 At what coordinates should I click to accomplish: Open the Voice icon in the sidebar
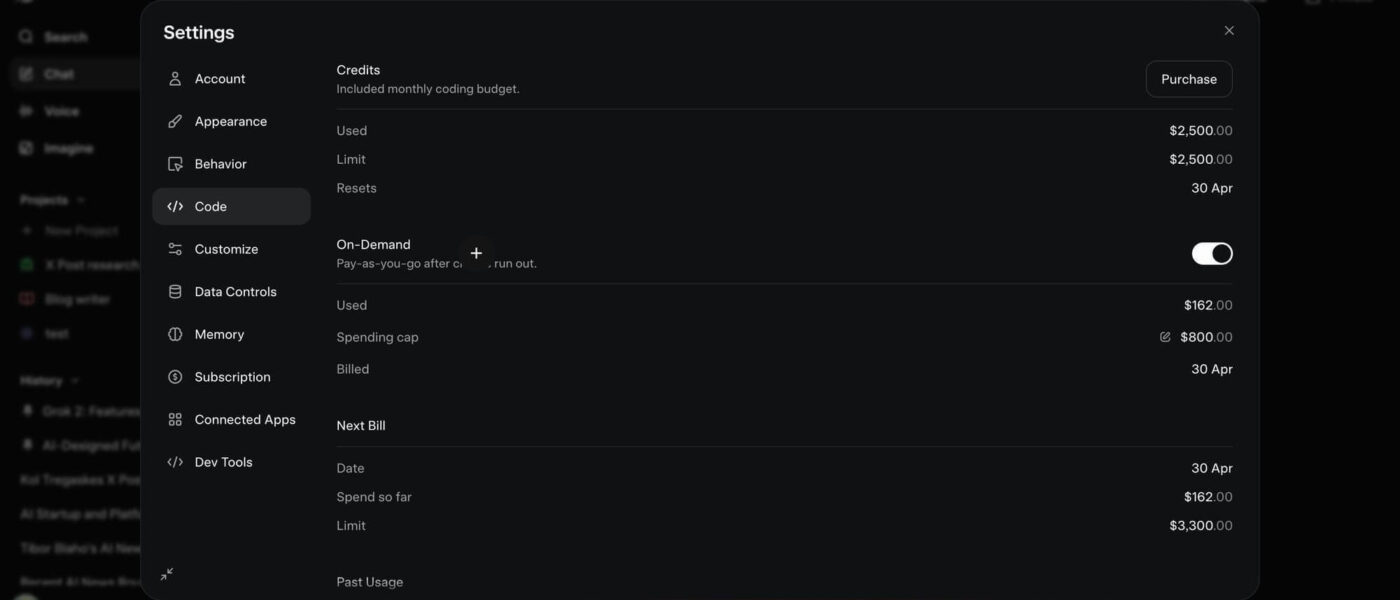click(24, 110)
